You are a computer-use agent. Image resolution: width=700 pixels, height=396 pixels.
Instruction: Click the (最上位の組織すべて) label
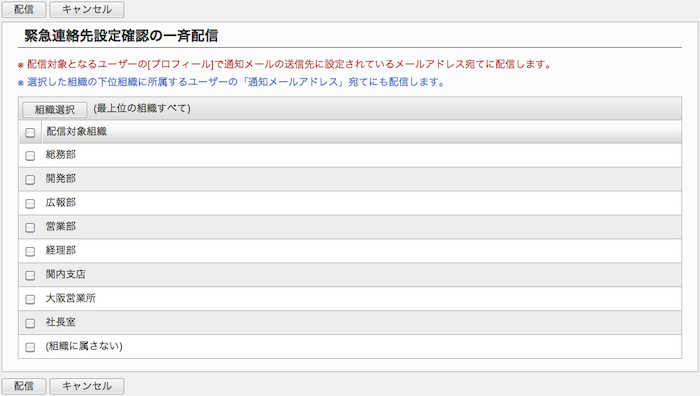pyautogui.click(x=142, y=108)
